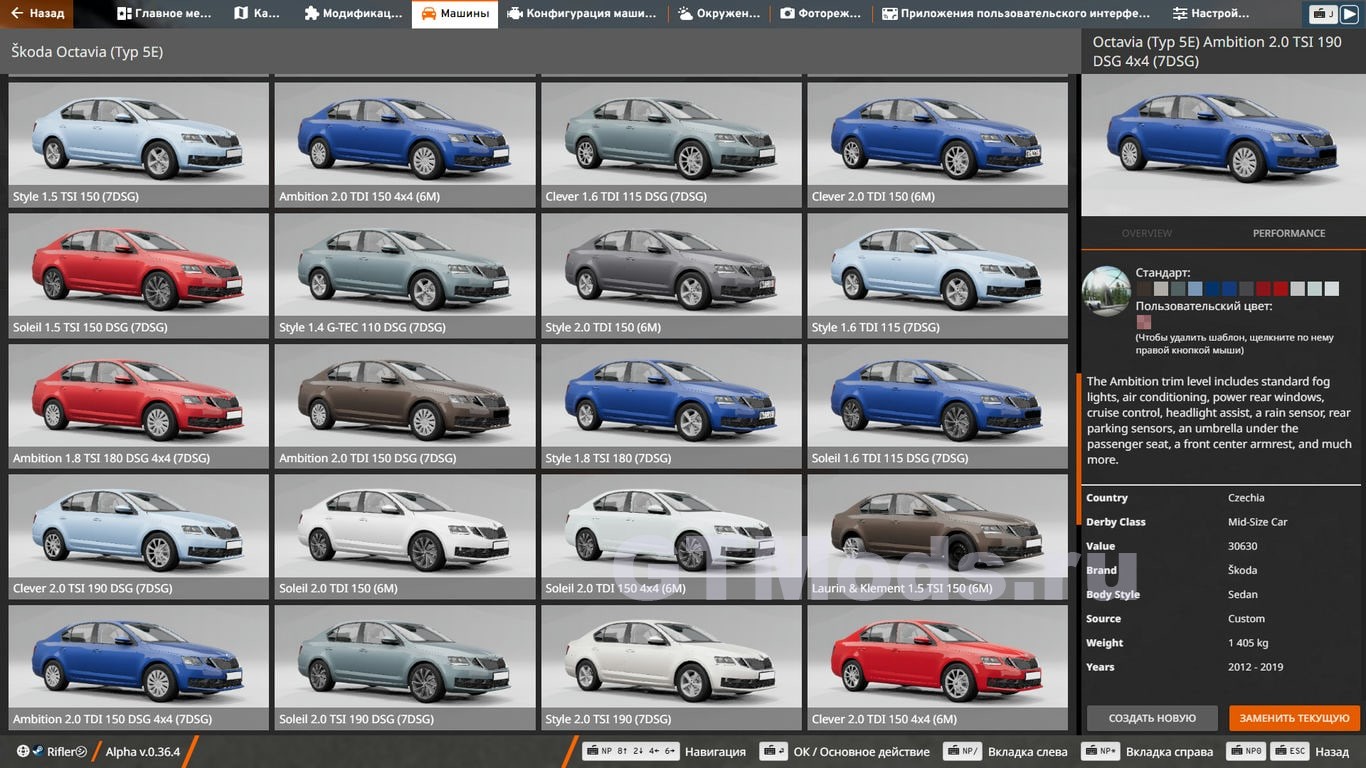1366x768 pixels.
Task: Select Soleil 2.0 TSI 190 DSG (7DSG) car
Action: [405, 668]
